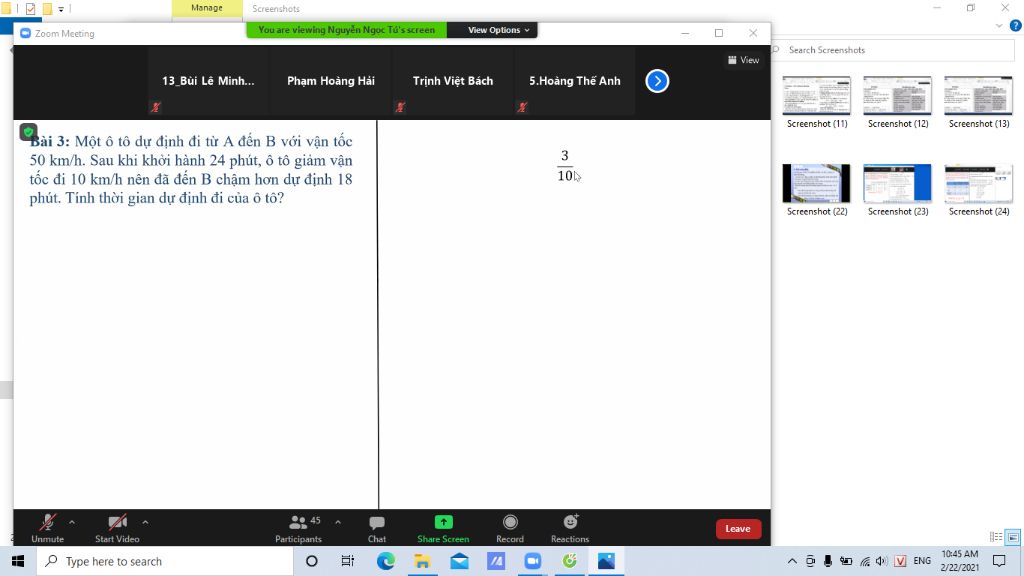1024x576 pixels.
Task: Open the clock showing 10:45 AM
Action: click(x=959, y=561)
